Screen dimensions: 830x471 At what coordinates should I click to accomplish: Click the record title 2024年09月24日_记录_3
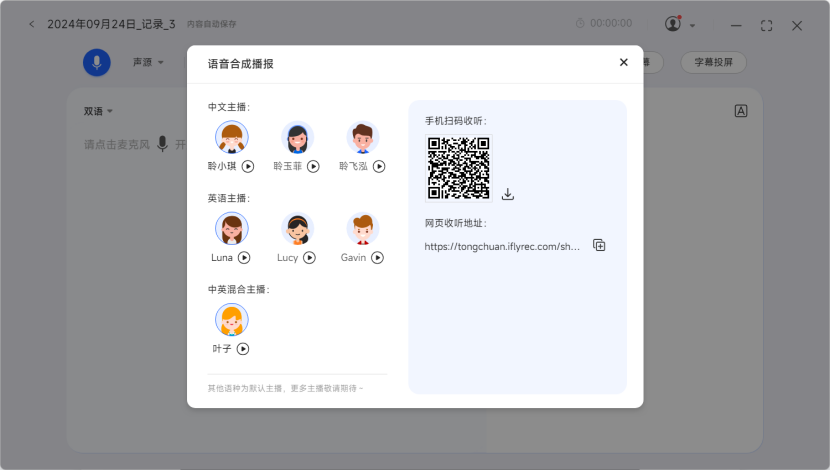111,24
